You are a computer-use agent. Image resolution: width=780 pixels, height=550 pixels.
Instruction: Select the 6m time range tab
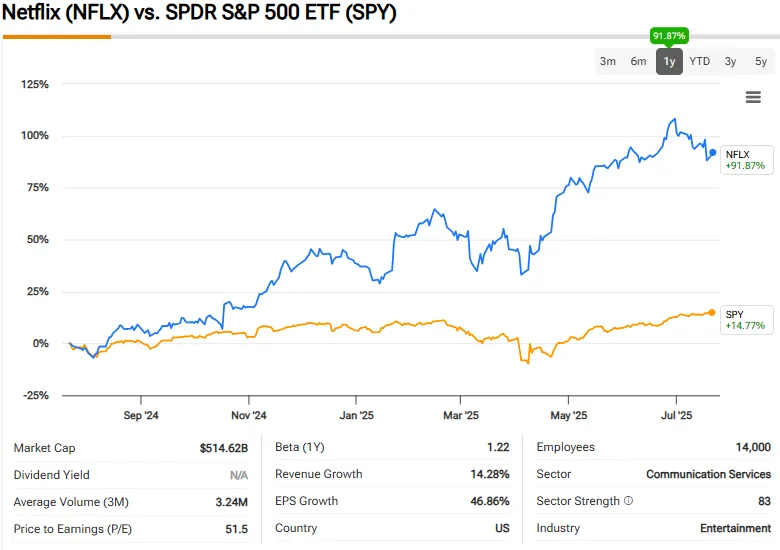click(x=638, y=61)
